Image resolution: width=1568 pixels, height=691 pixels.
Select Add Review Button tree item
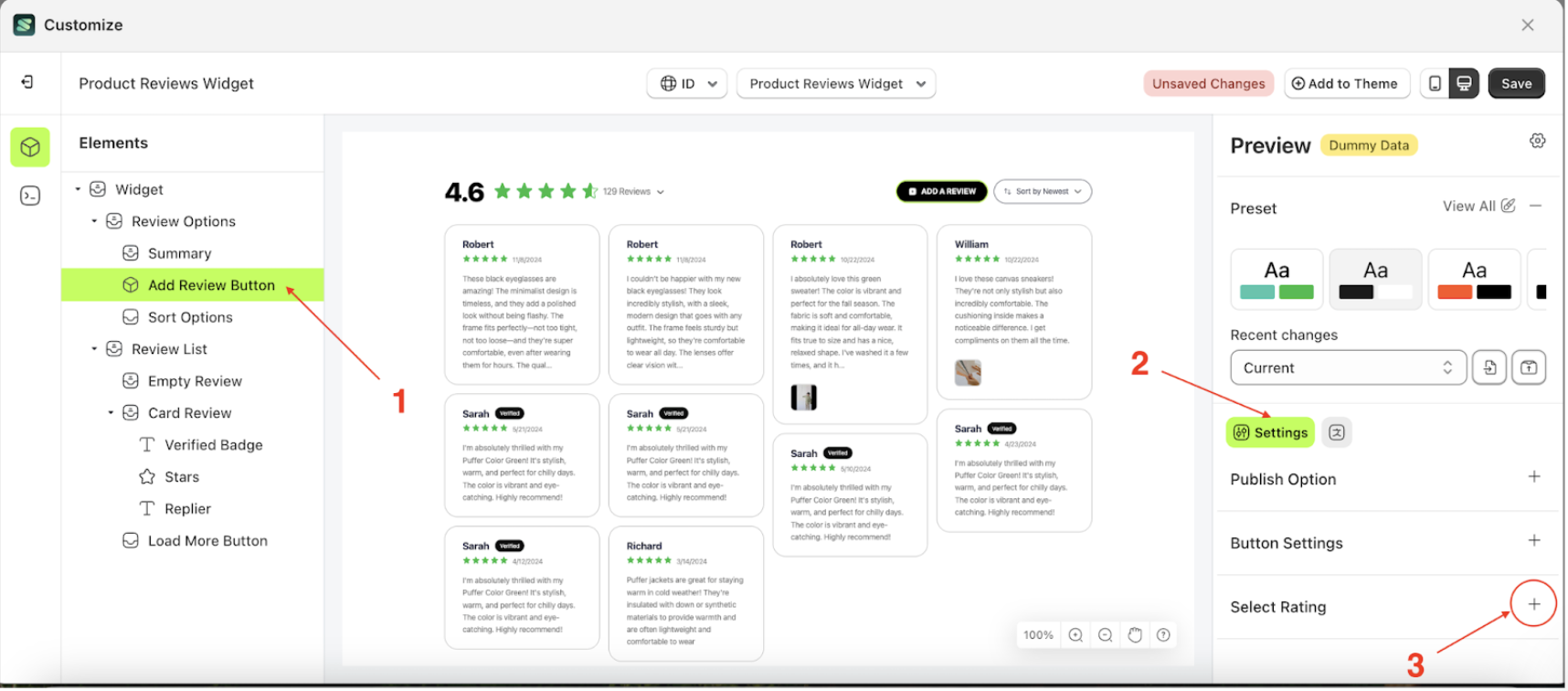[x=193, y=285]
